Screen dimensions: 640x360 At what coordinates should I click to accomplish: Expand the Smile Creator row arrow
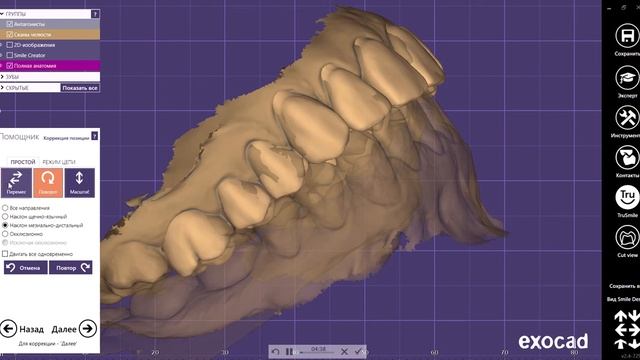click(x=1, y=55)
